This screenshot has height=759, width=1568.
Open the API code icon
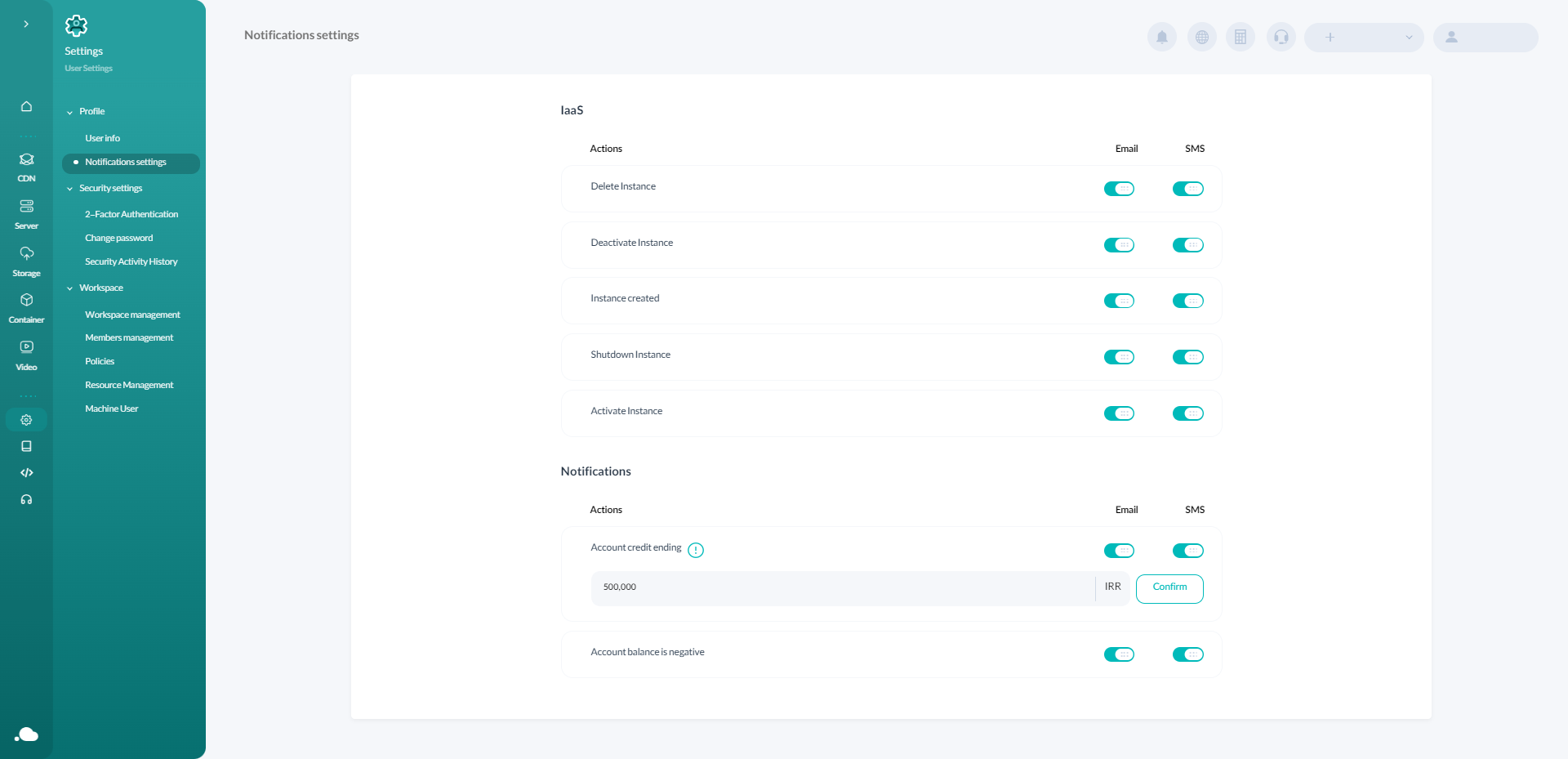click(x=26, y=472)
